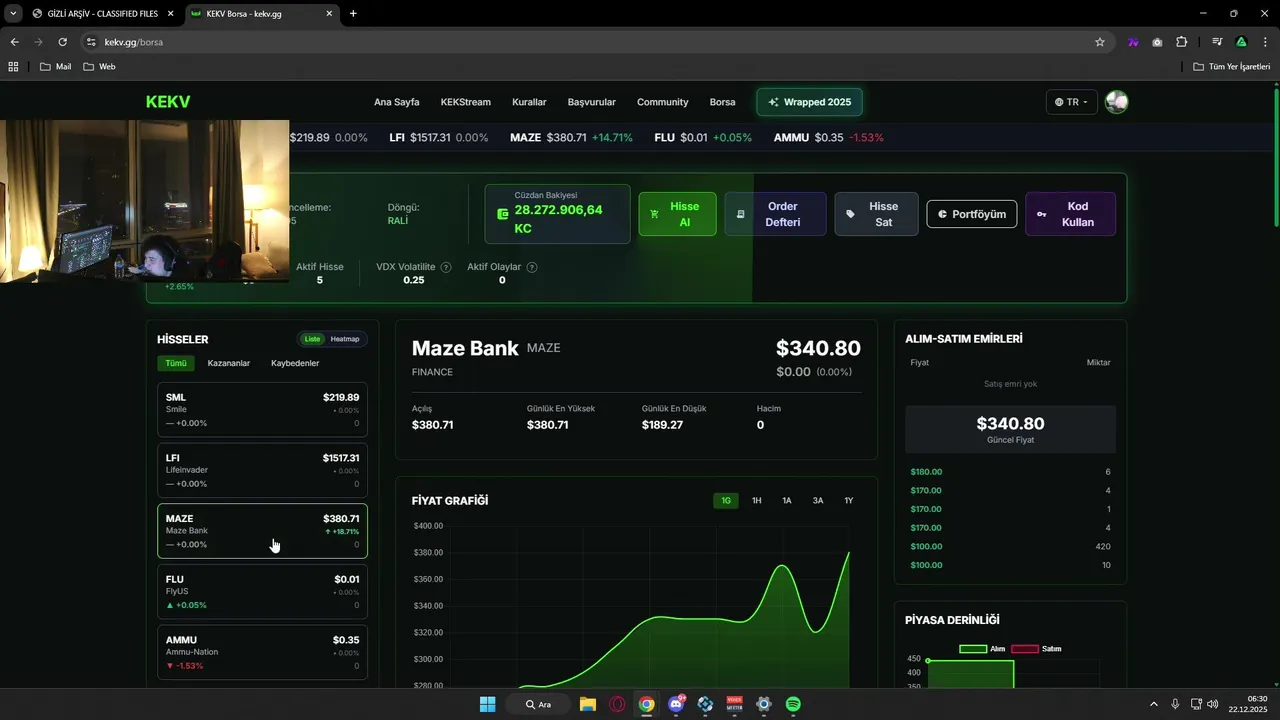Bookmark this page with the star icon
The image size is (1280, 720).
(1100, 42)
